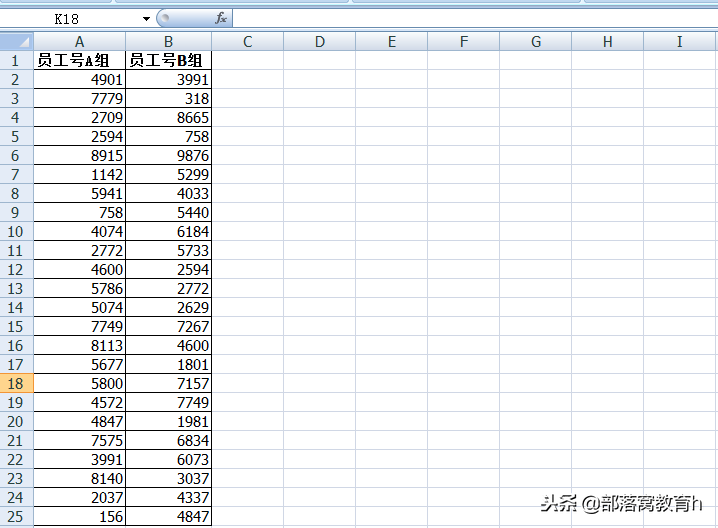Click cell containing 4901
Image resolution: width=718 pixels, height=528 pixels.
(80, 80)
